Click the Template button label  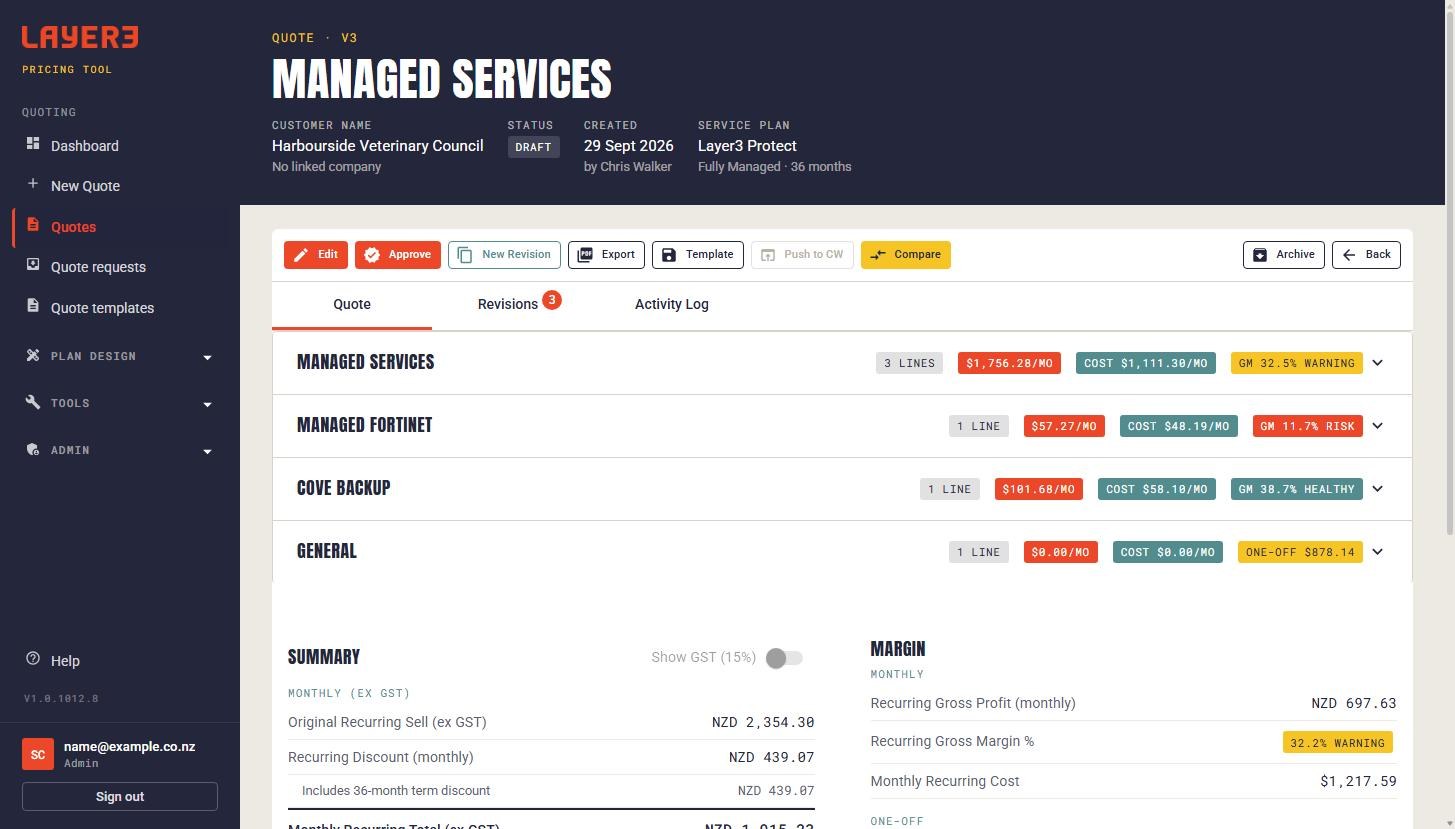point(709,255)
